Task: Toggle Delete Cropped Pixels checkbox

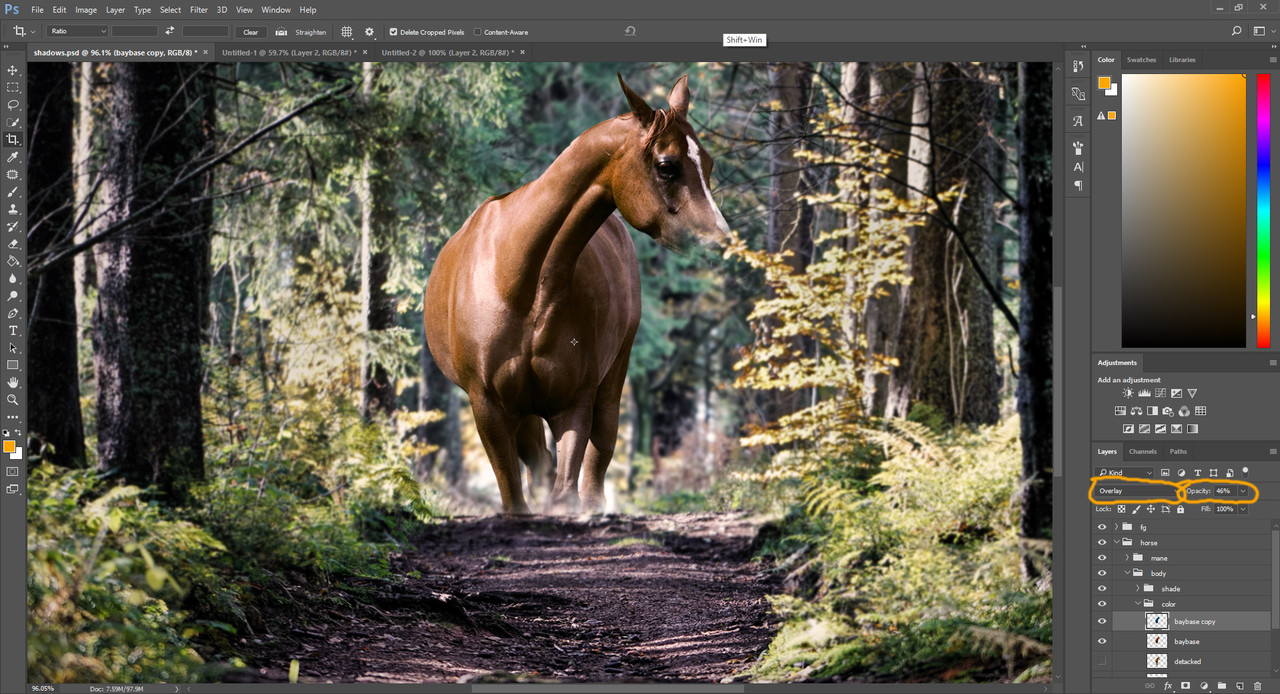Action: point(393,32)
